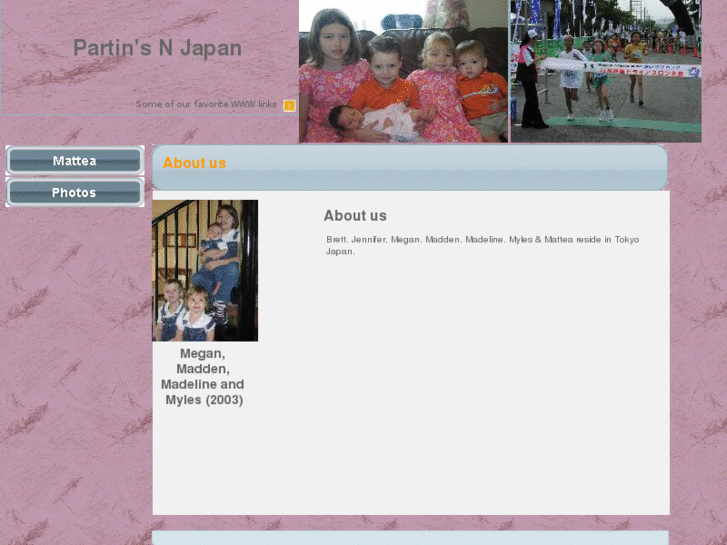Click the gray 'About us' content heading

coord(355,216)
